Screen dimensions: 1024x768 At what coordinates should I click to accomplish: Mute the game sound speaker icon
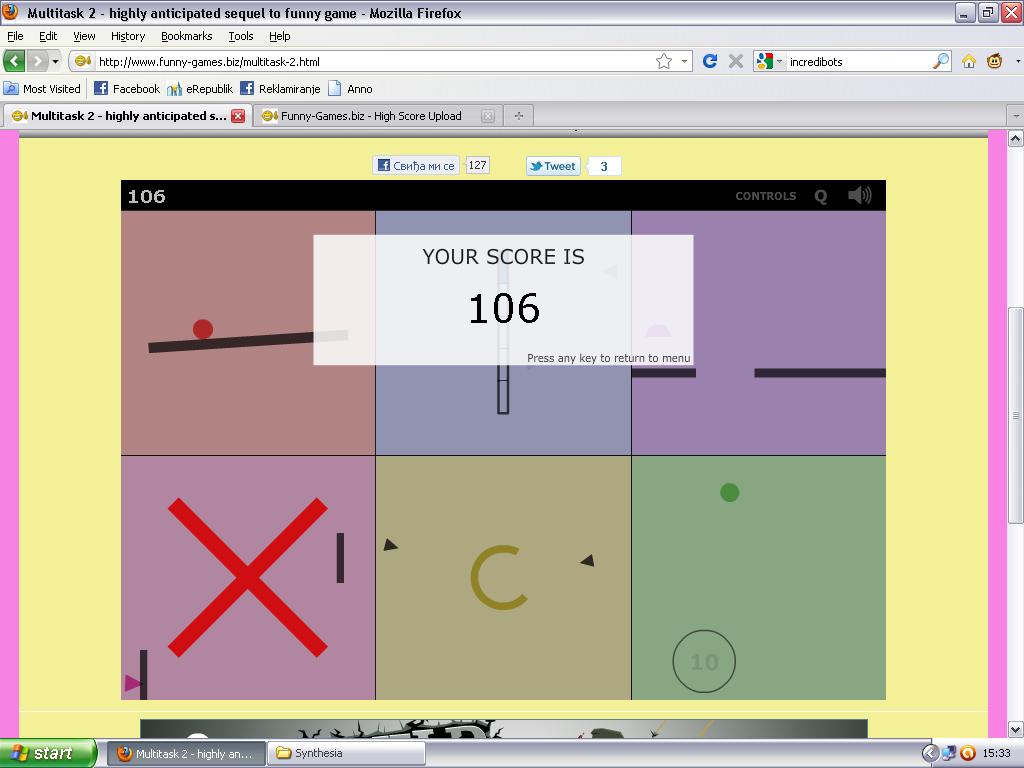[x=859, y=195]
